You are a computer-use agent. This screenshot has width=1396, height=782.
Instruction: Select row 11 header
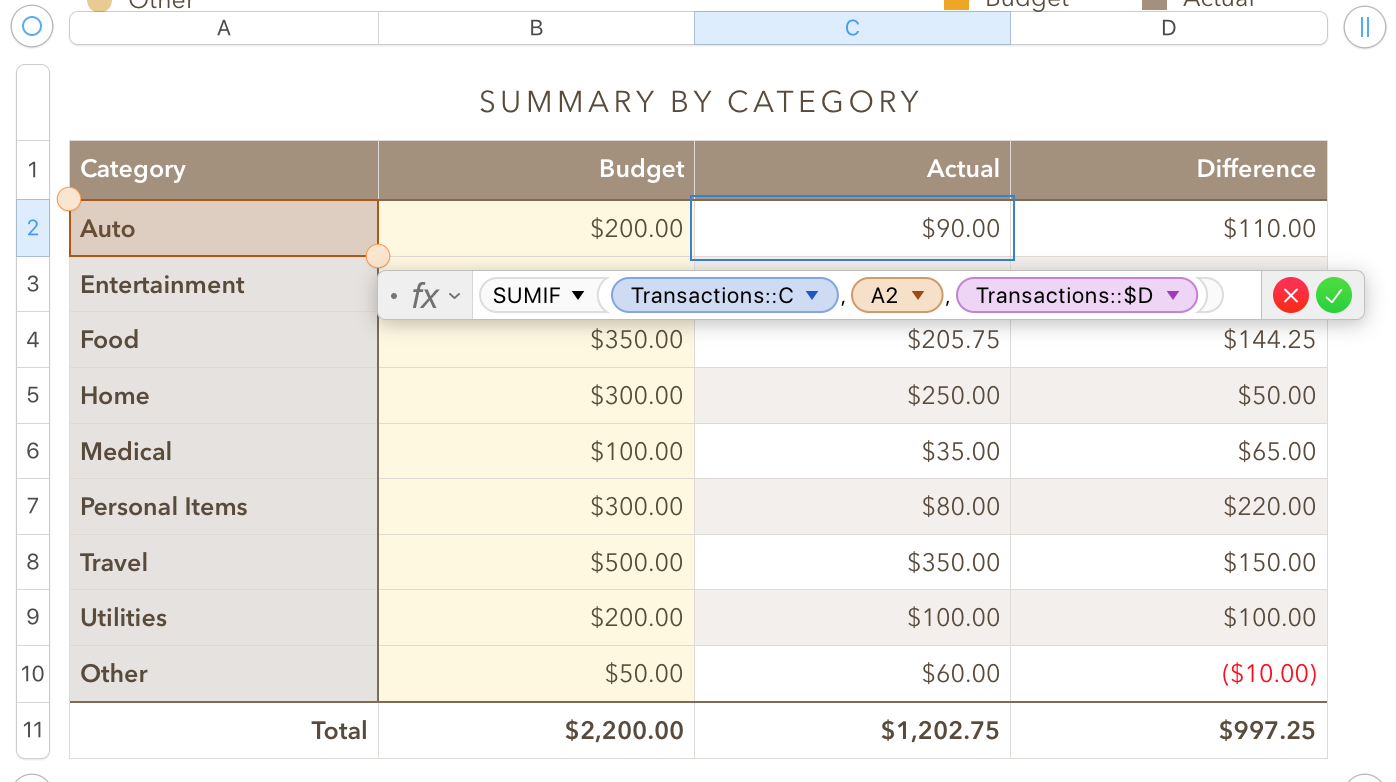33,730
